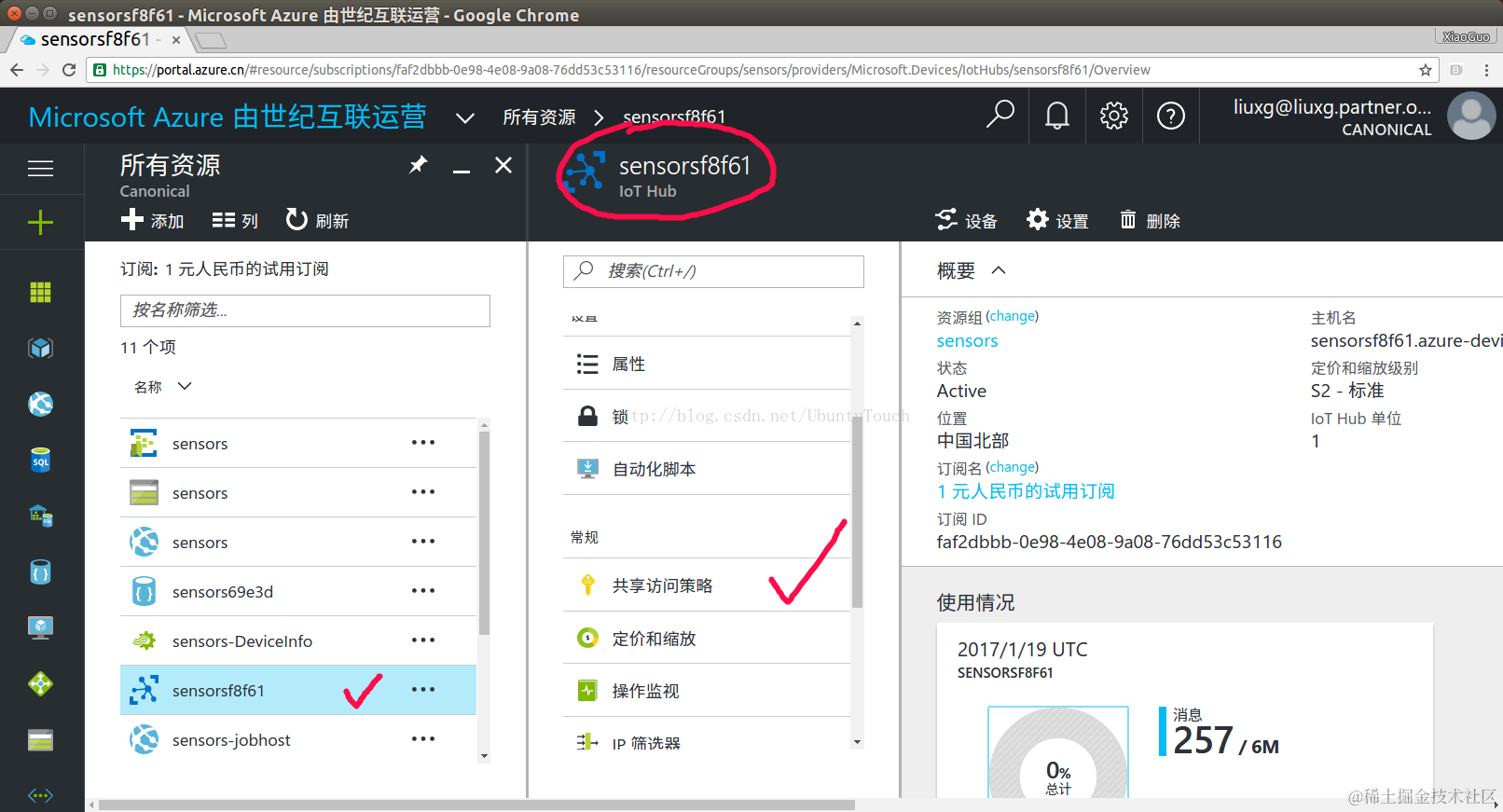Open the storage accounts sidebar icon
Screen dimensions: 1503x812
pos(40,740)
